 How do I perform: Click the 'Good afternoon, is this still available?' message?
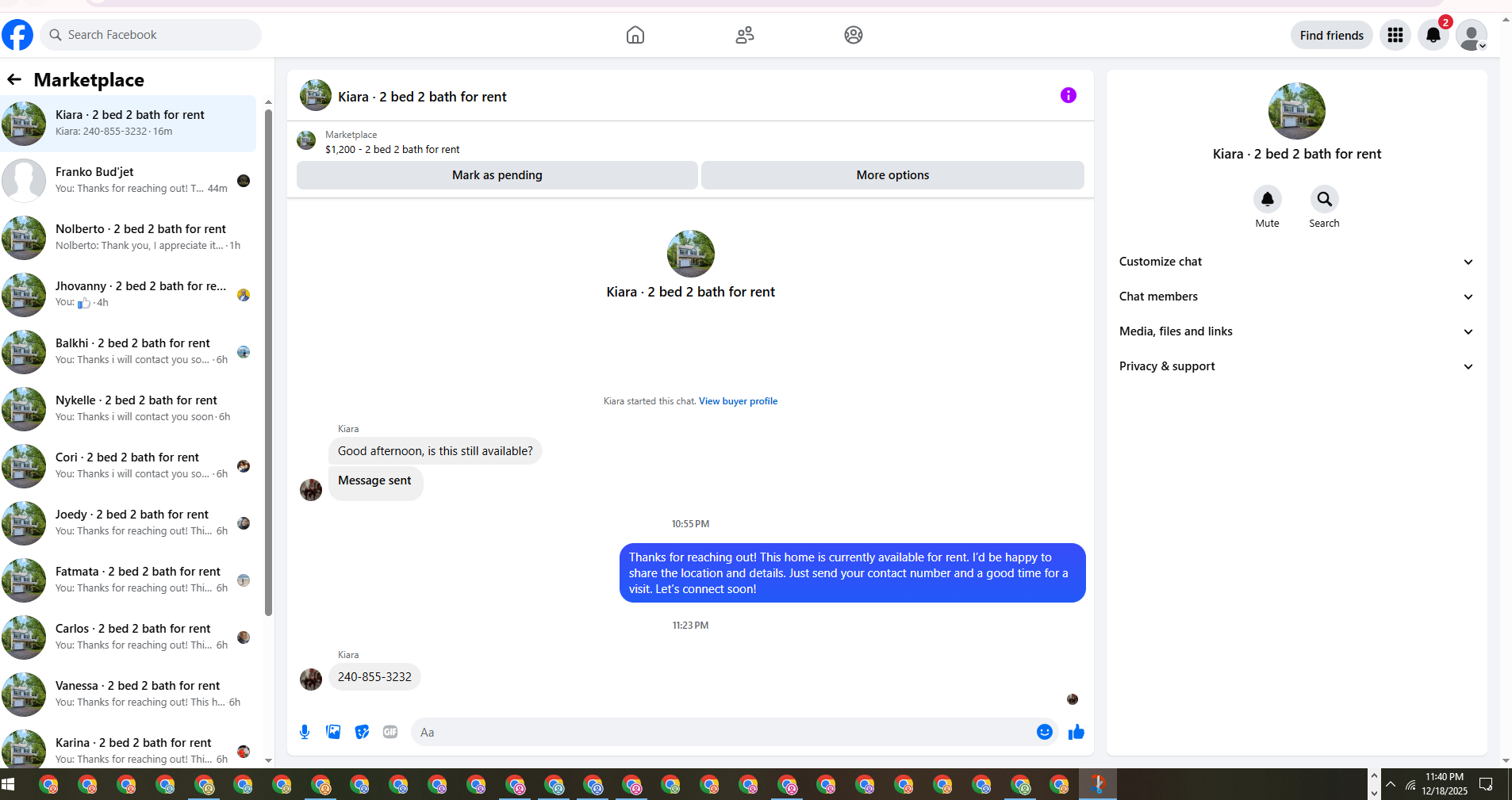[436, 451]
